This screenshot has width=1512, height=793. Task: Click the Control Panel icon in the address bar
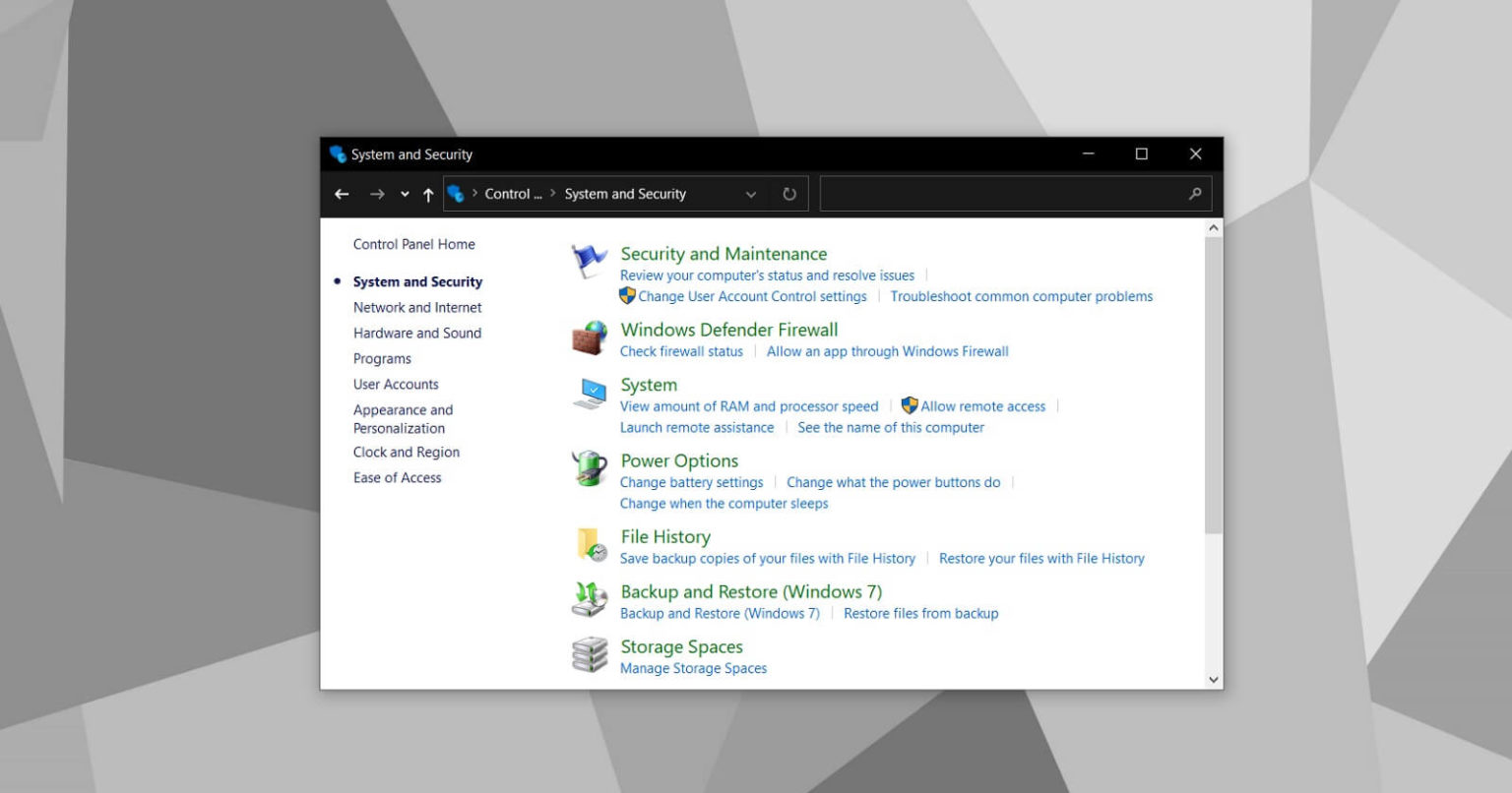click(x=456, y=194)
